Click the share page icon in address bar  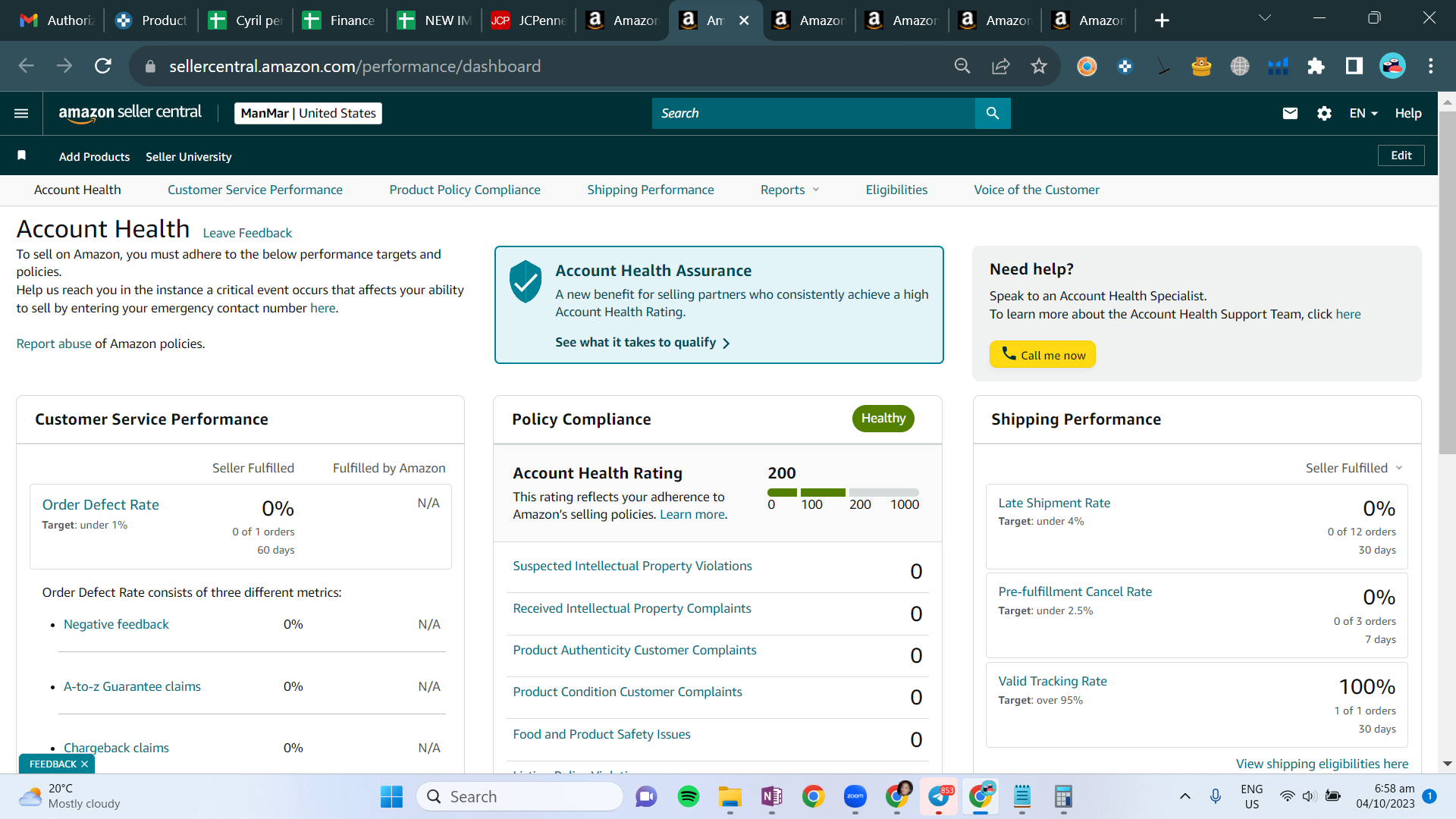click(x=1001, y=67)
